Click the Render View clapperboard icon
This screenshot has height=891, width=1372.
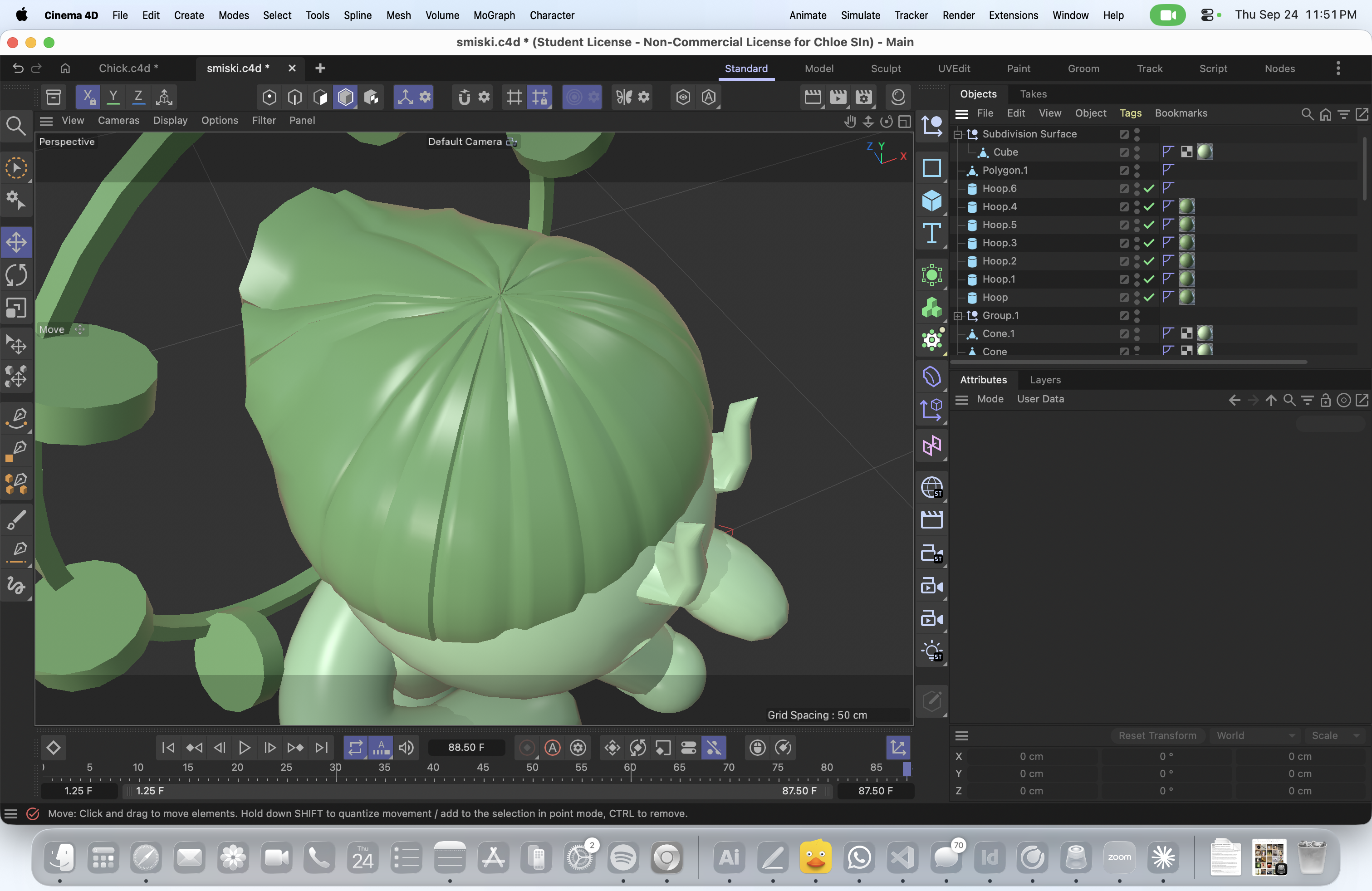[812, 97]
